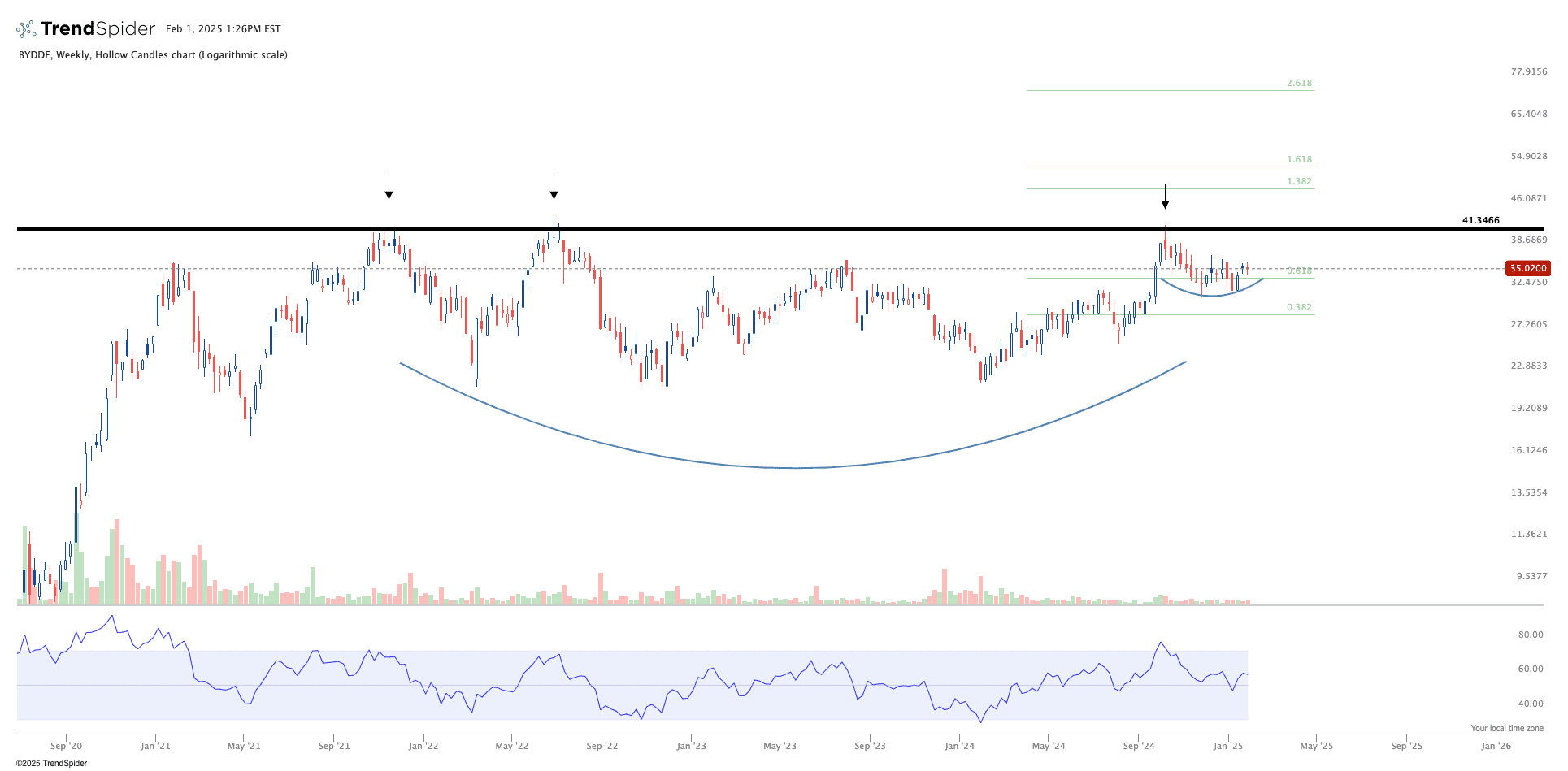
Task: Click the Jan '25 time axis label
Action: click(1228, 746)
